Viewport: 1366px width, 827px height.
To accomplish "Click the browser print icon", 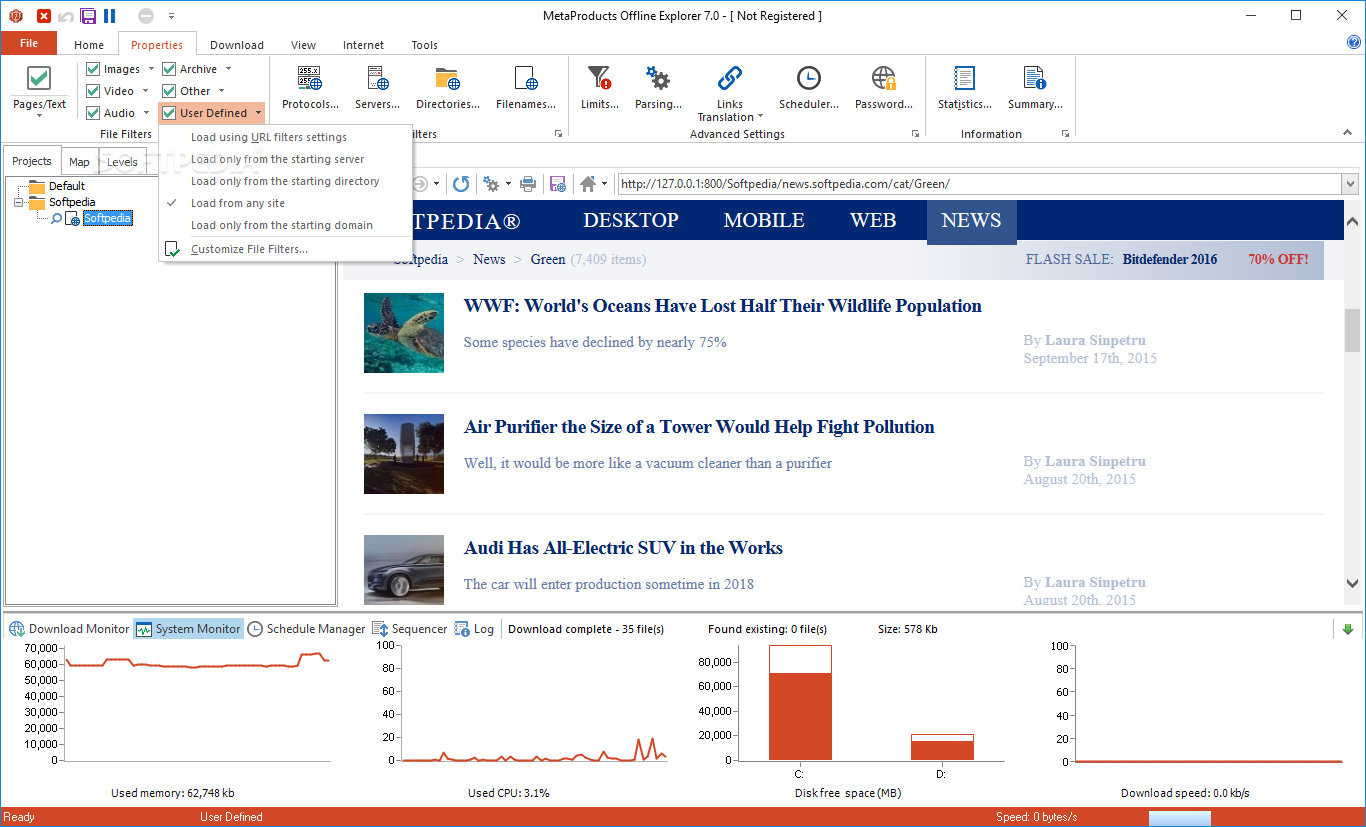I will [528, 184].
